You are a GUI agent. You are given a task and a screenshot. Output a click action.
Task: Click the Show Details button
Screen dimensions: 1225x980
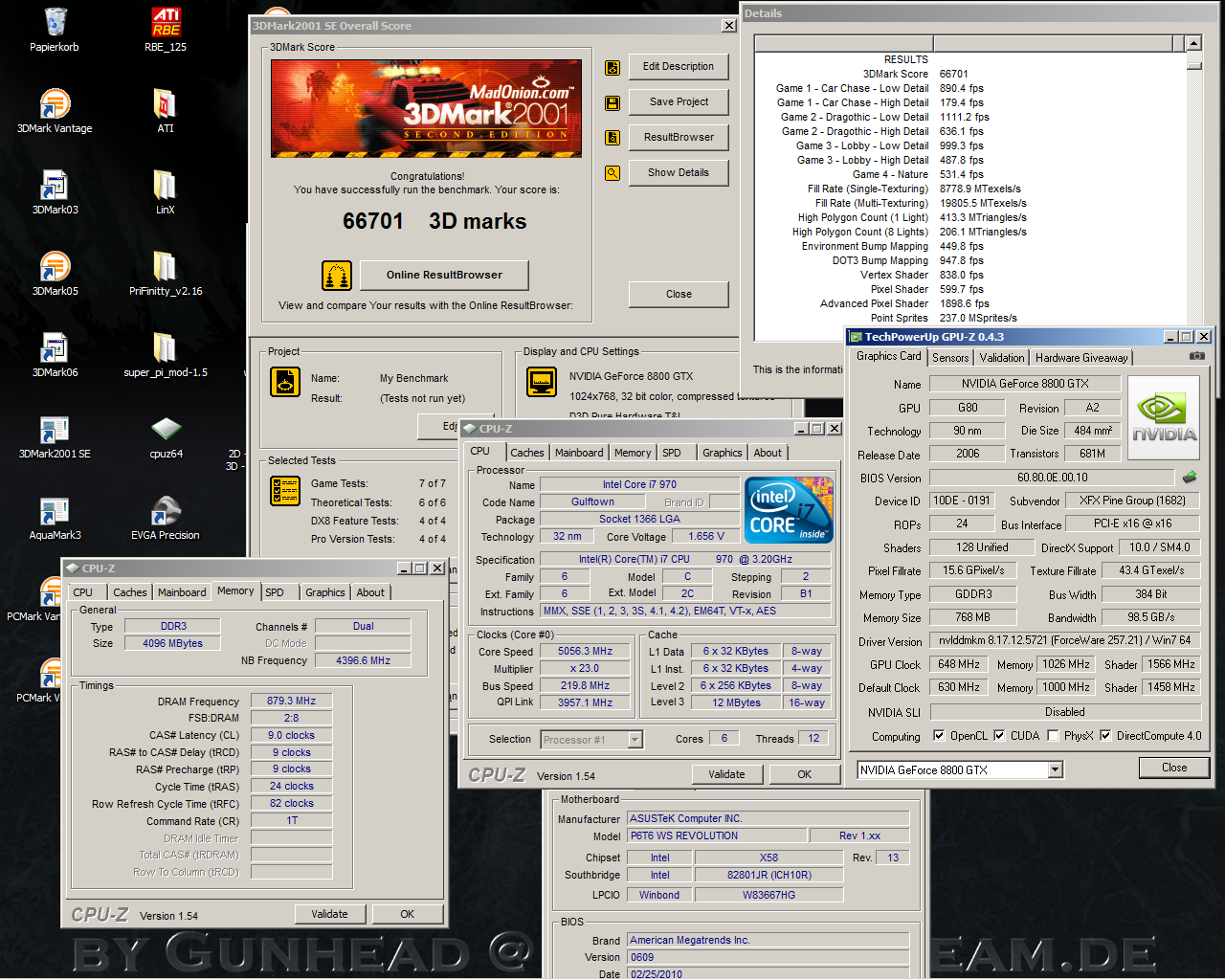679,173
